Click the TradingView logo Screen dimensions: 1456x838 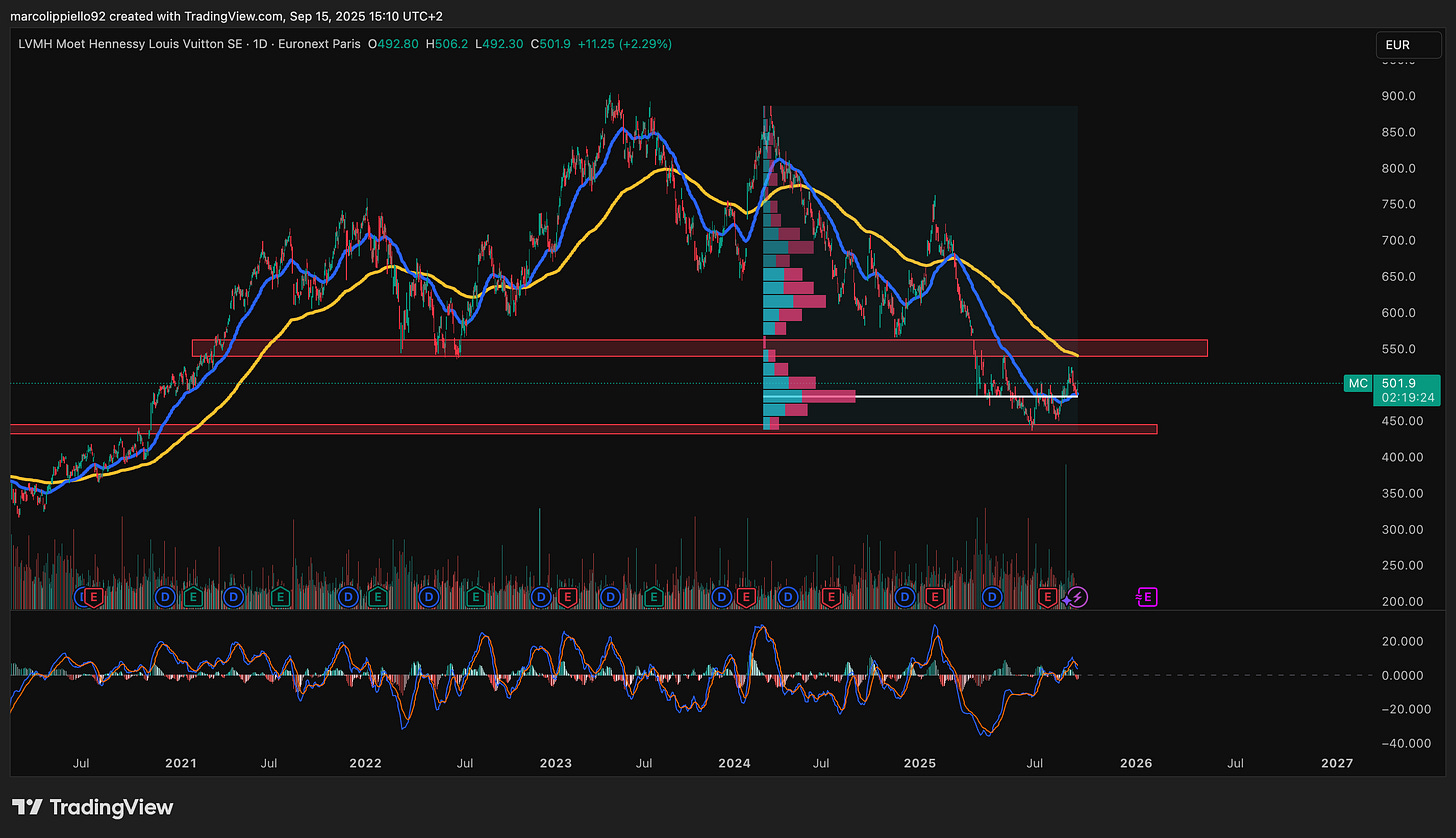click(x=92, y=807)
